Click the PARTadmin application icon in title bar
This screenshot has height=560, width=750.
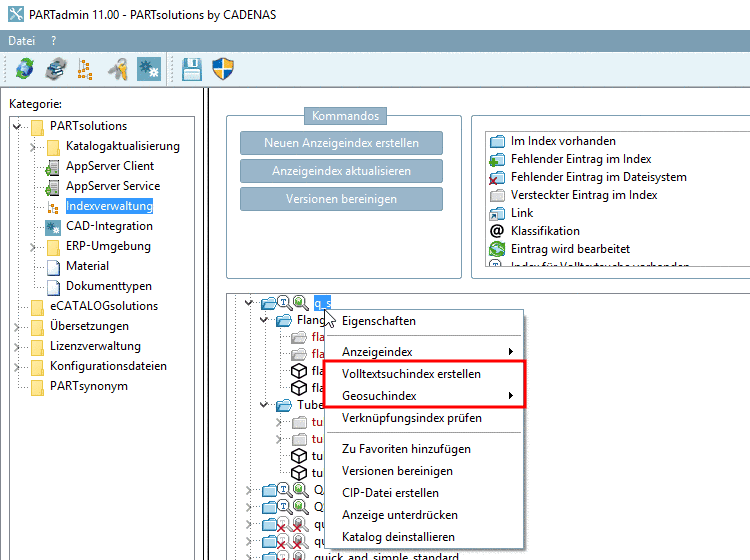tap(16, 14)
